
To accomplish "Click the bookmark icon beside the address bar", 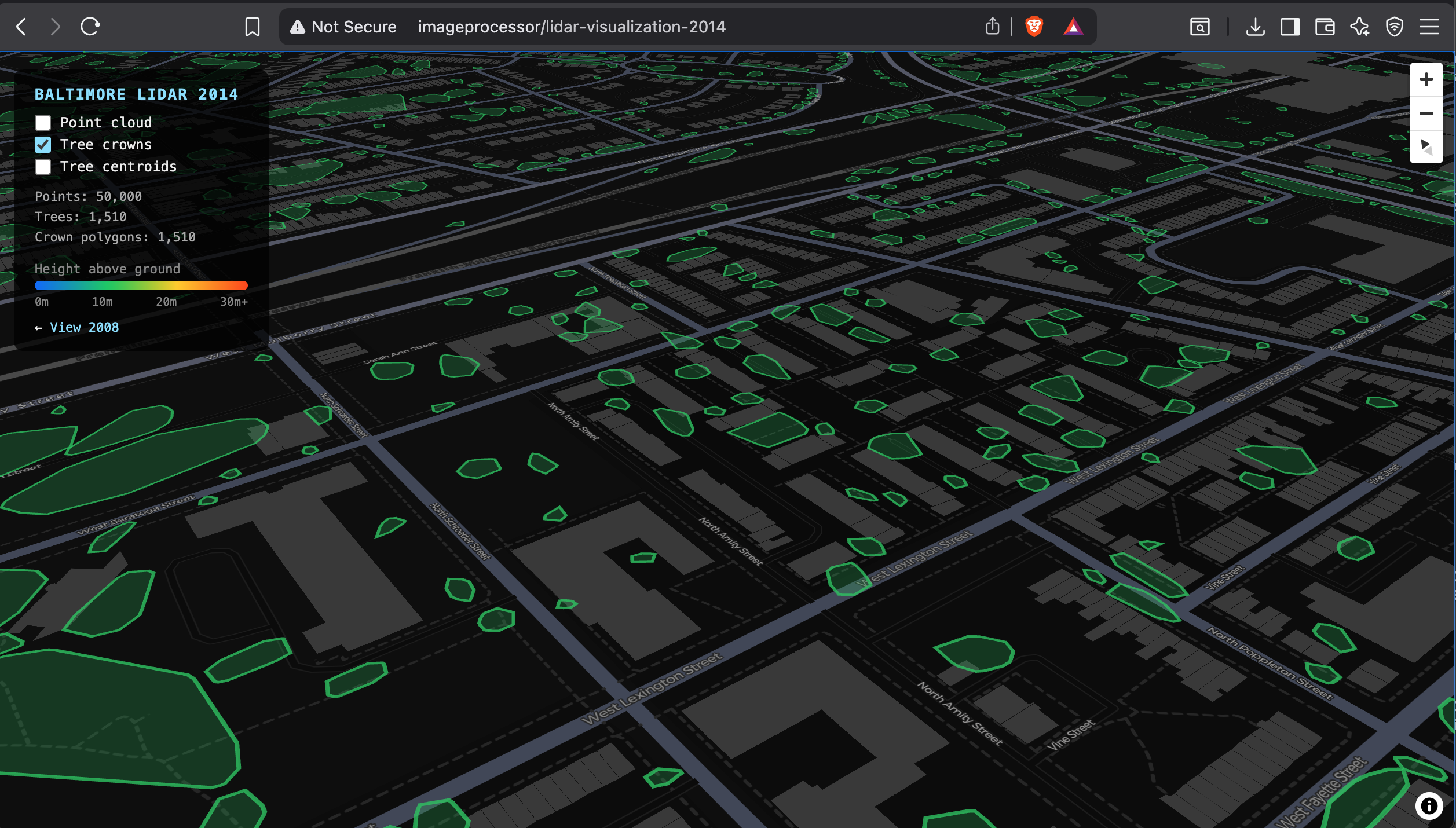I will pyautogui.click(x=253, y=26).
